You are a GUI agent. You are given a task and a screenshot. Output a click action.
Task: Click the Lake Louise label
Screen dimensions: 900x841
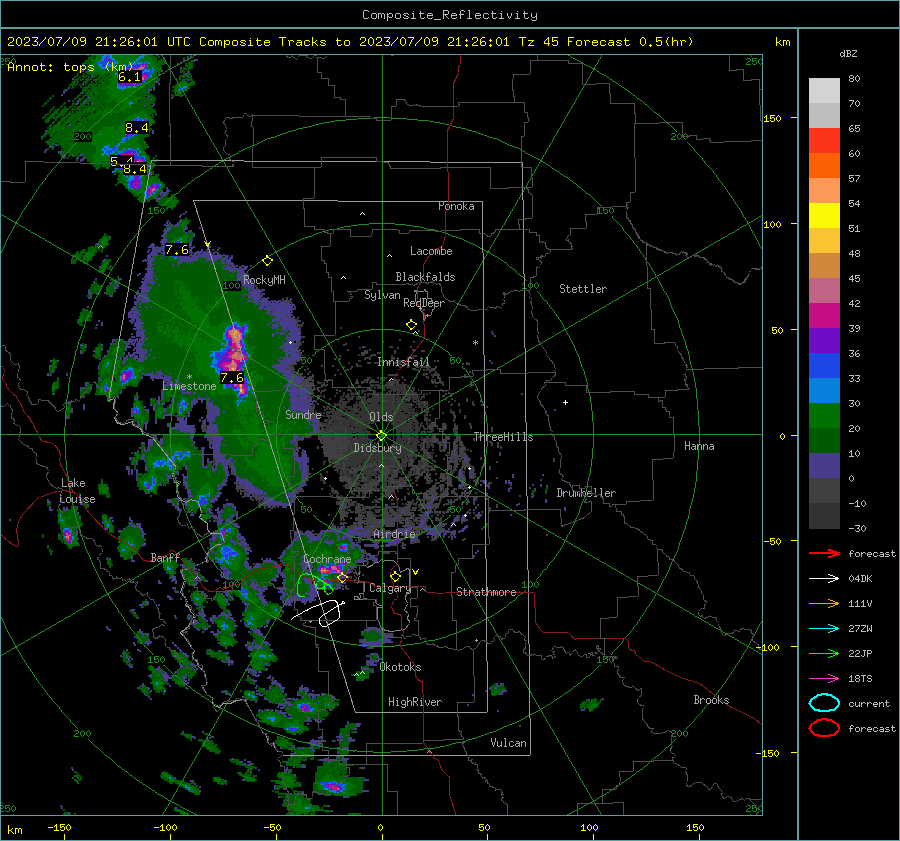[77, 491]
